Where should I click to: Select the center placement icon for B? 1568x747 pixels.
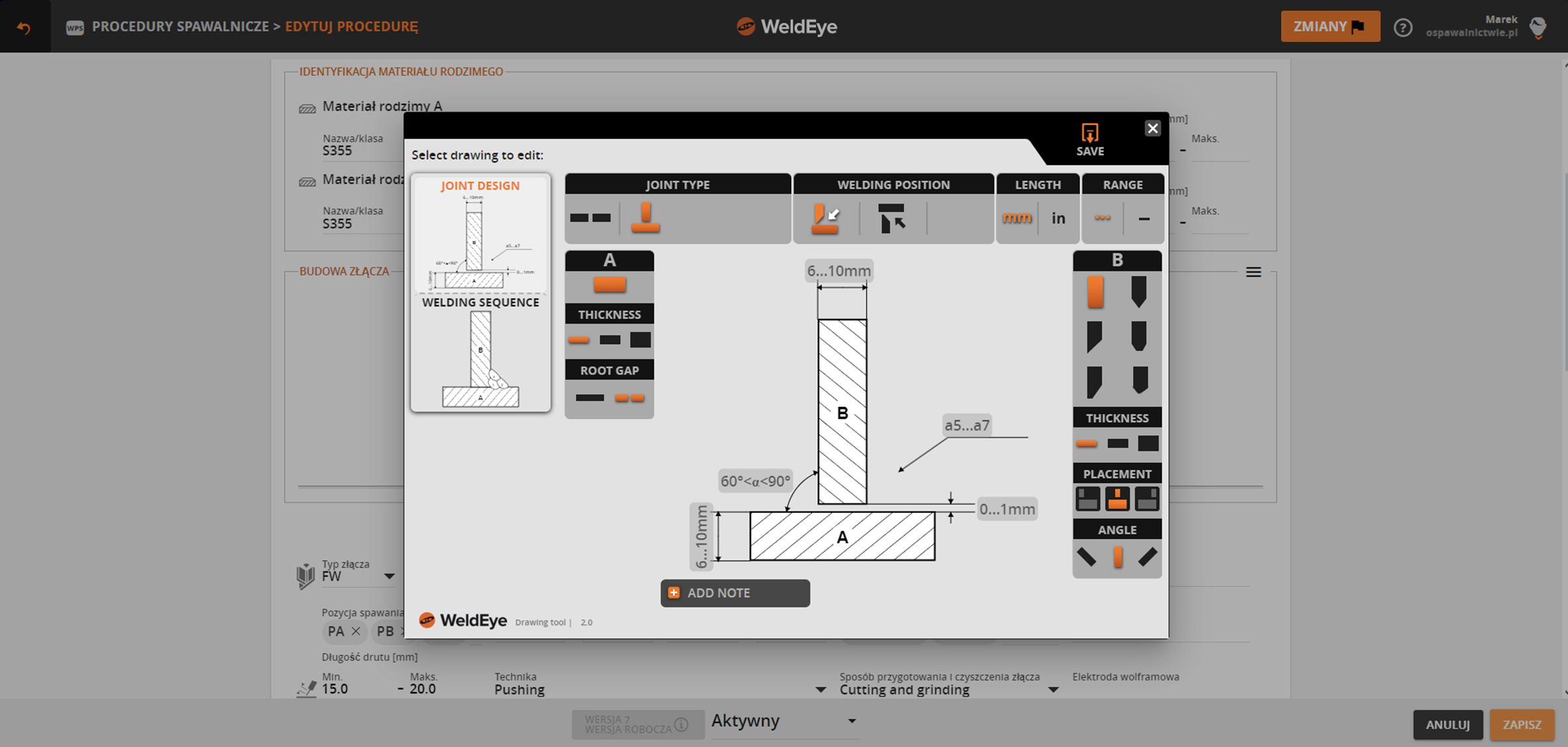(x=1117, y=499)
